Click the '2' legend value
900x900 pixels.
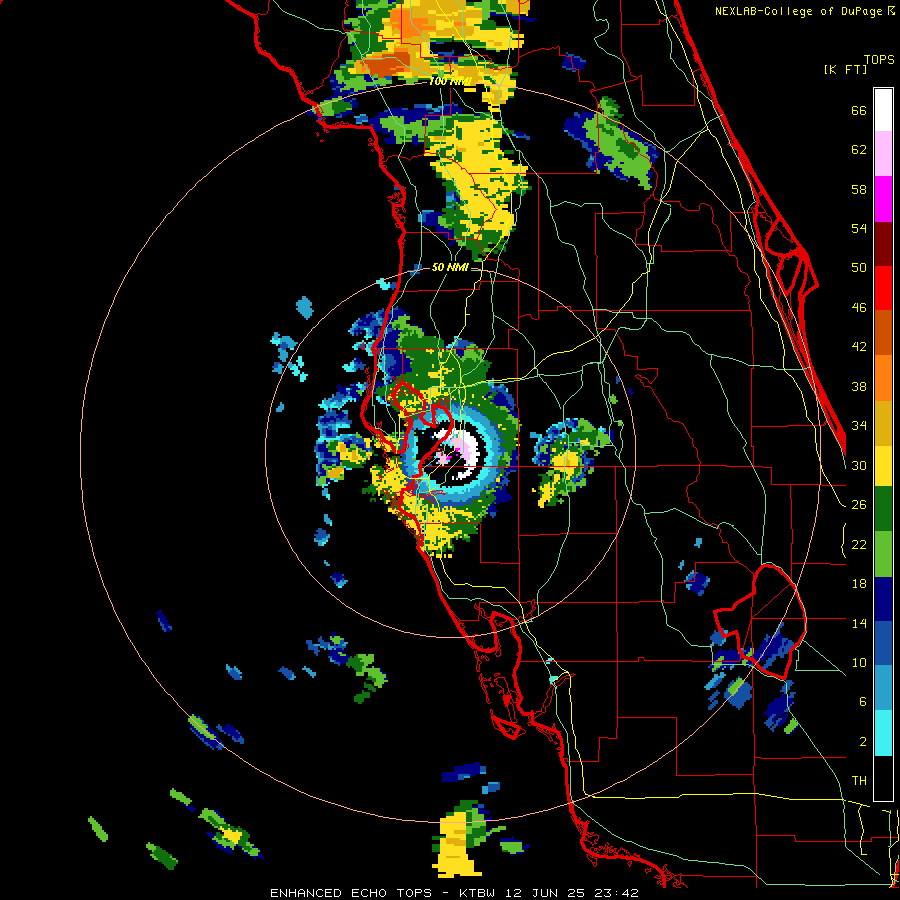(x=862, y=742)
